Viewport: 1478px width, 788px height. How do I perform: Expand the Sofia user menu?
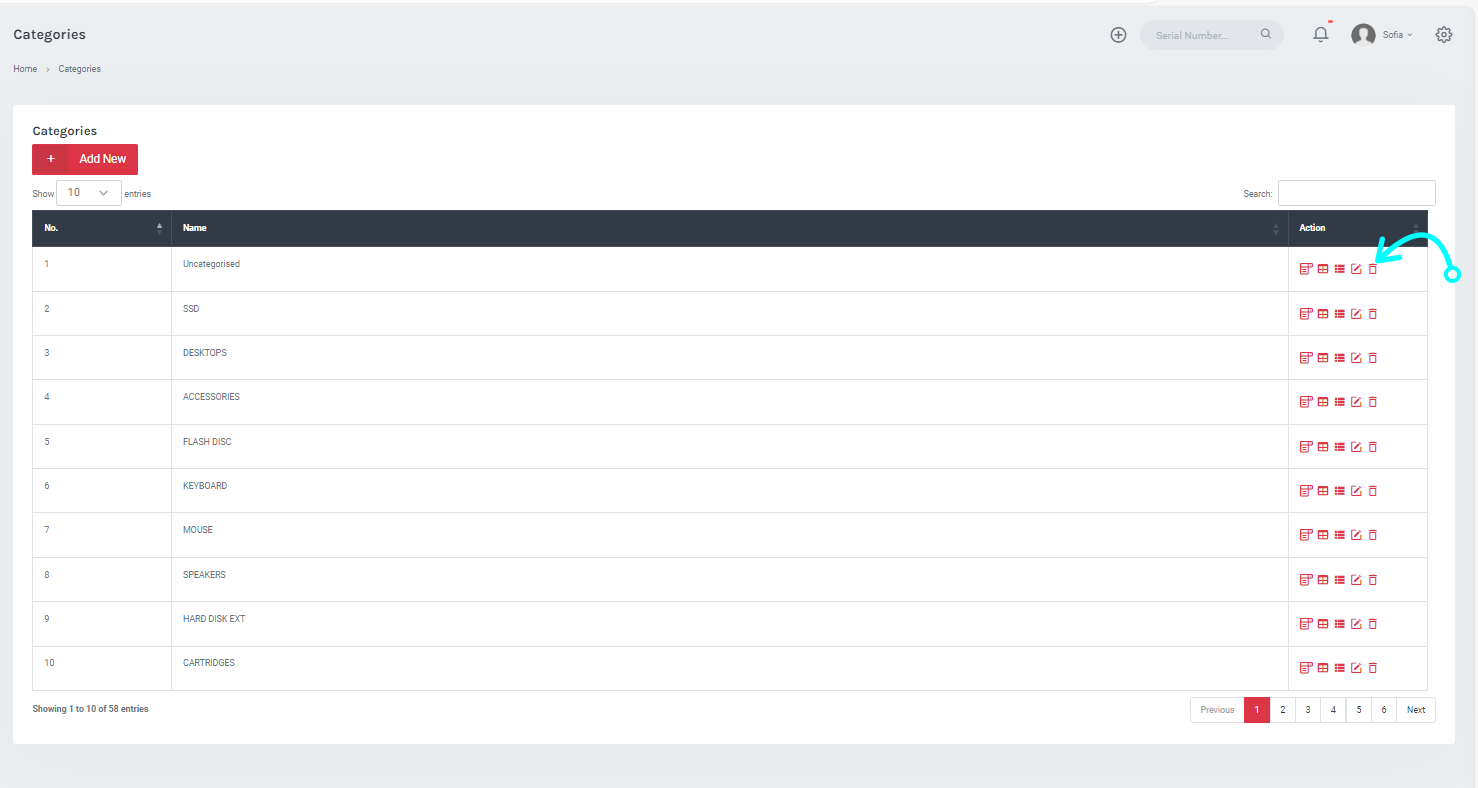click(x=1382, y=35)
